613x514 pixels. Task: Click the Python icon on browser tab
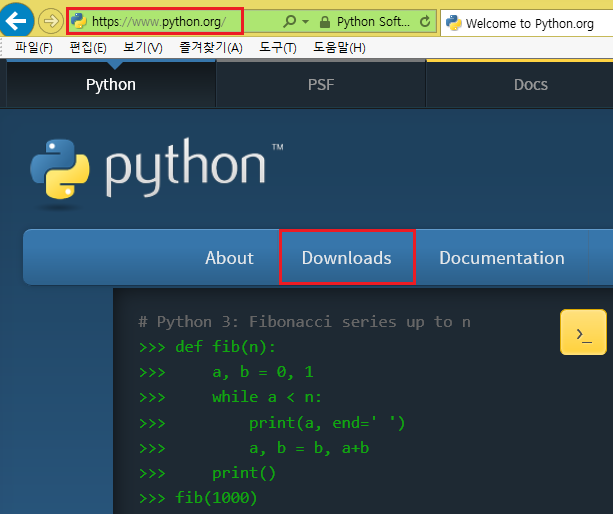453,23
